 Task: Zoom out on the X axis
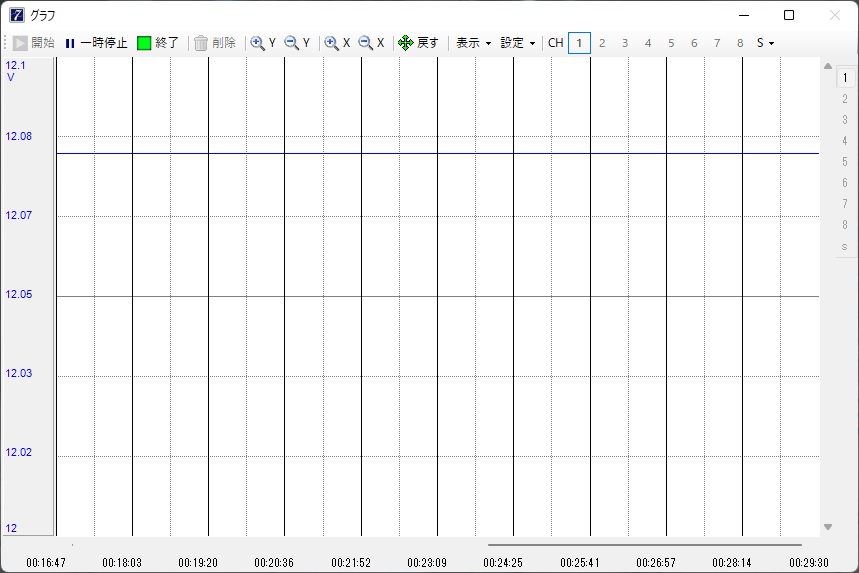tap(371, 43)
